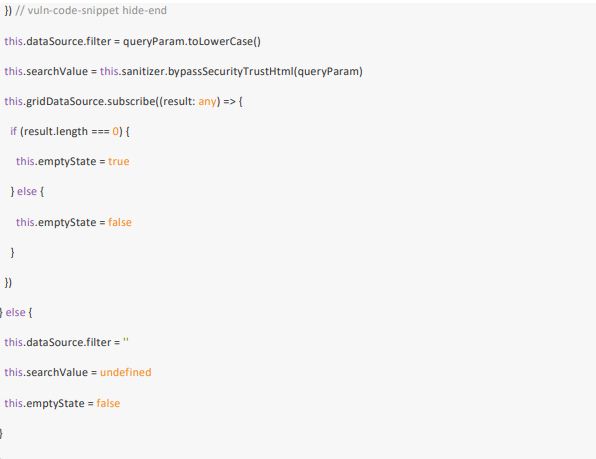This screenshot has width=596, height=459.
Task: Click the vuln-code-snippet hide-end comment
Action: pos(91,10)
